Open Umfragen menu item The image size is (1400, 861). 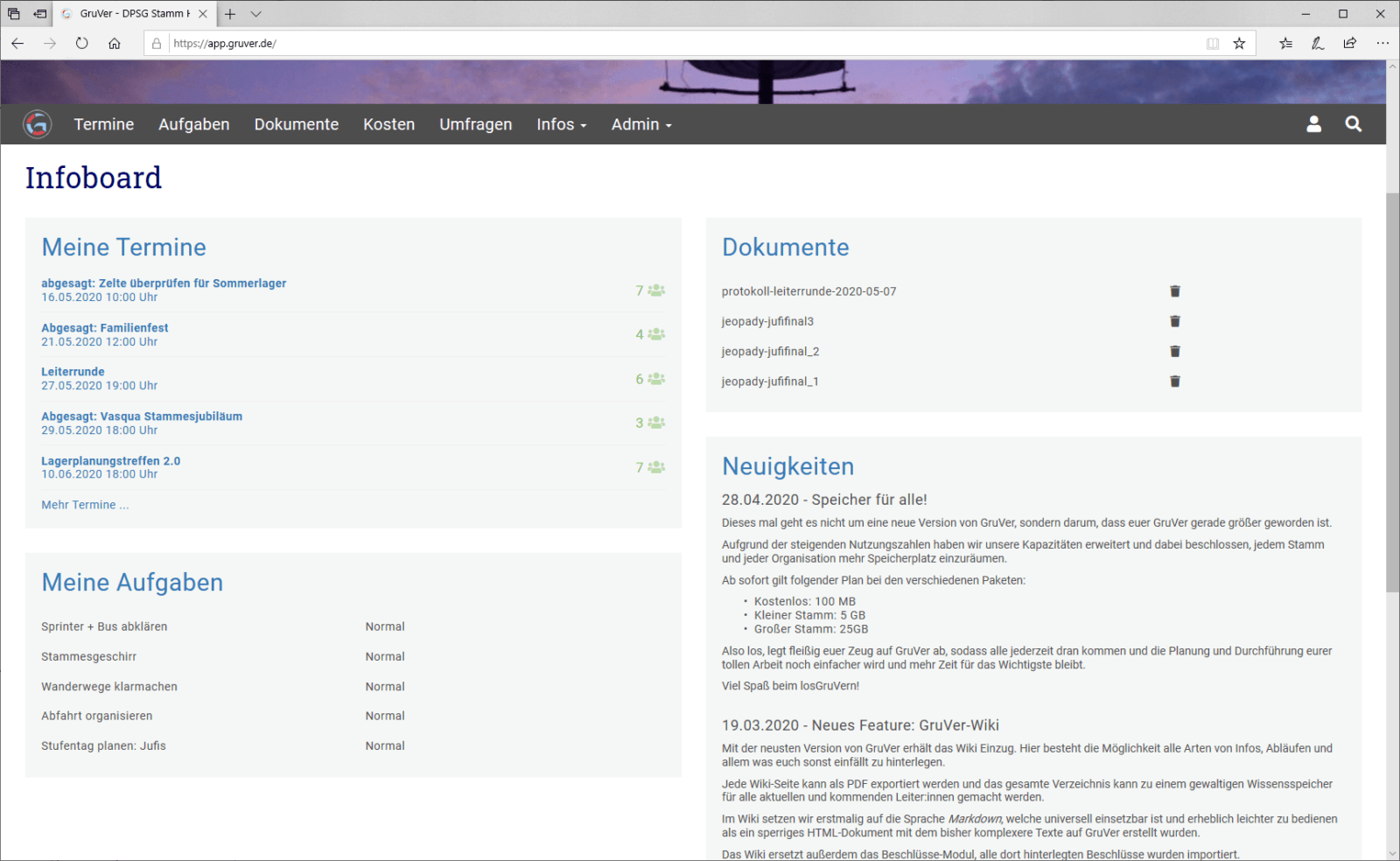475,124
